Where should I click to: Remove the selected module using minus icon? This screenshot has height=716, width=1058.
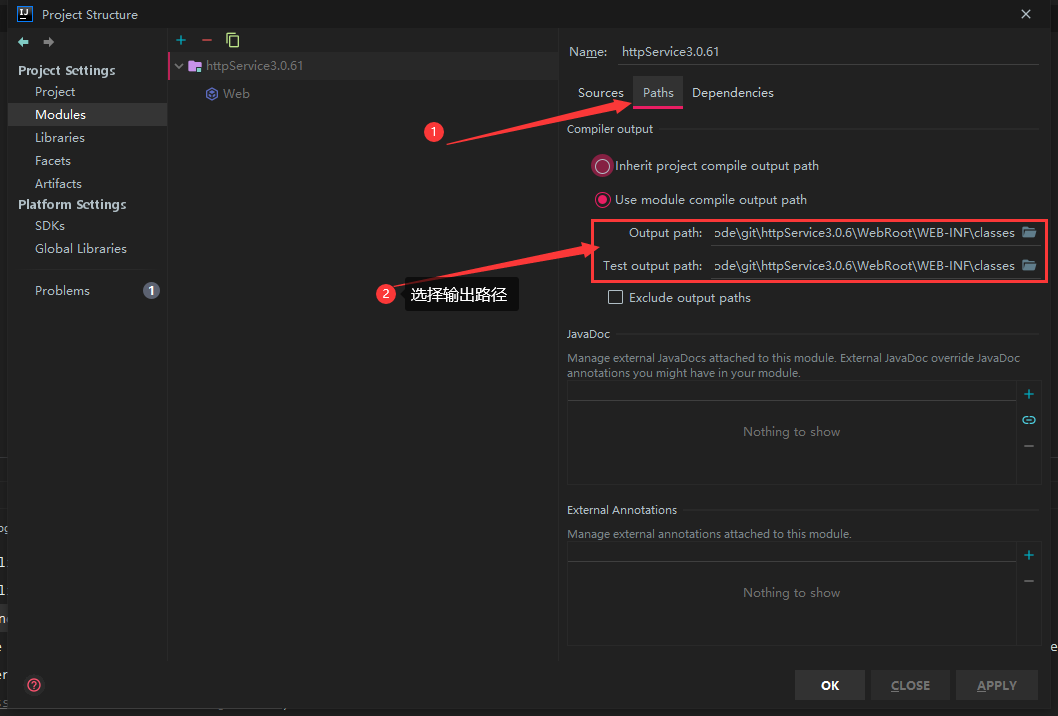click(x=206, y=39)
